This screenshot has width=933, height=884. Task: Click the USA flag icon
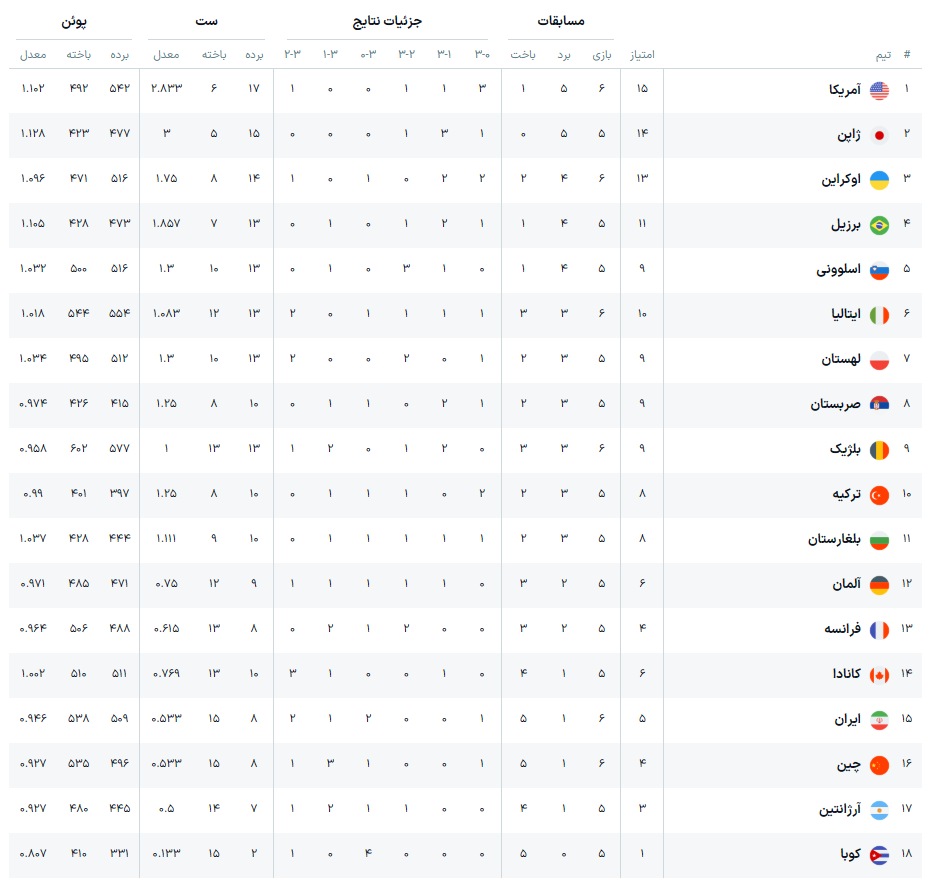pos(879,90)
